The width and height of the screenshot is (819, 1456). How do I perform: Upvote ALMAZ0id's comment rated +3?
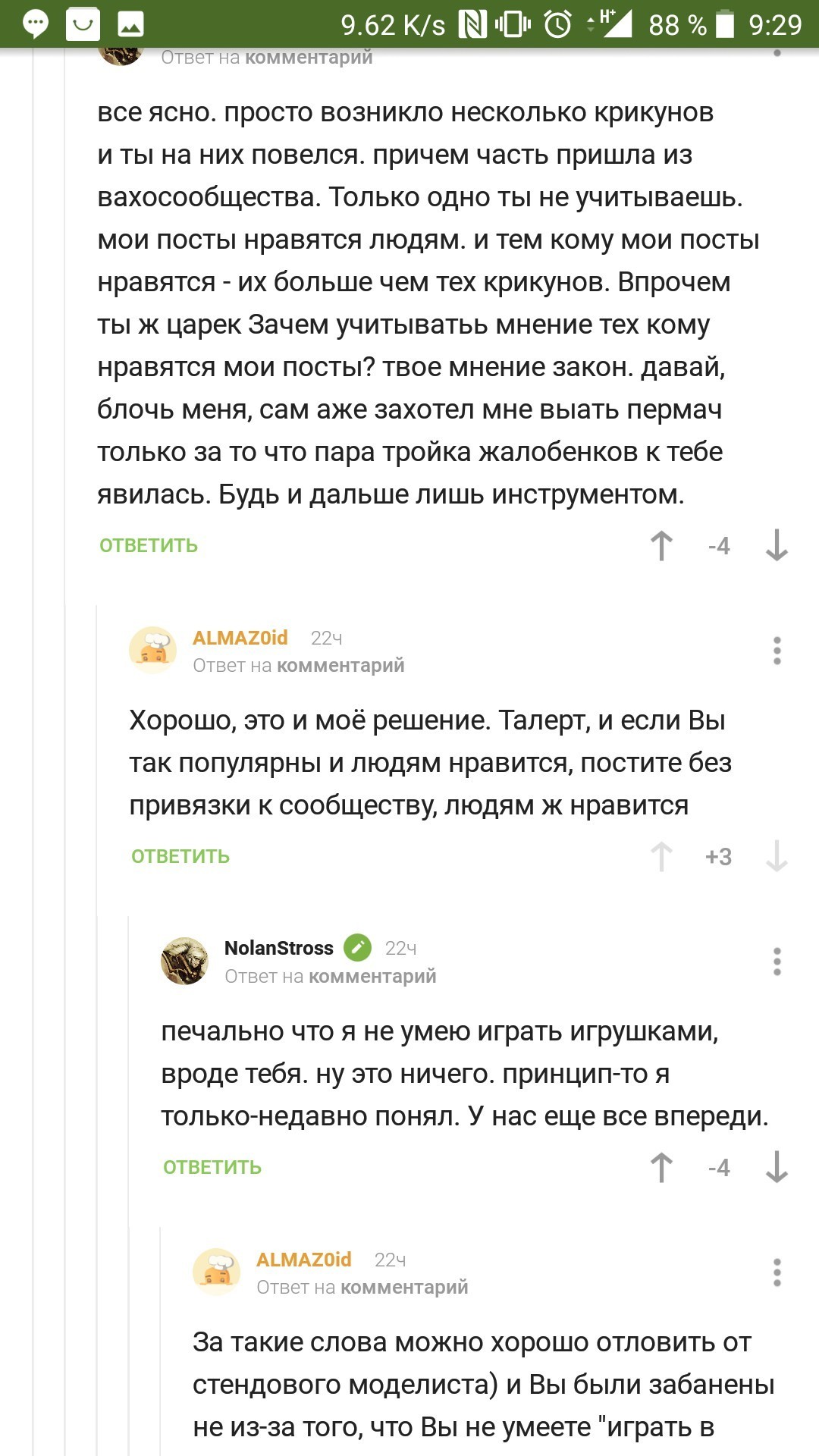click(x=661, y=857)
